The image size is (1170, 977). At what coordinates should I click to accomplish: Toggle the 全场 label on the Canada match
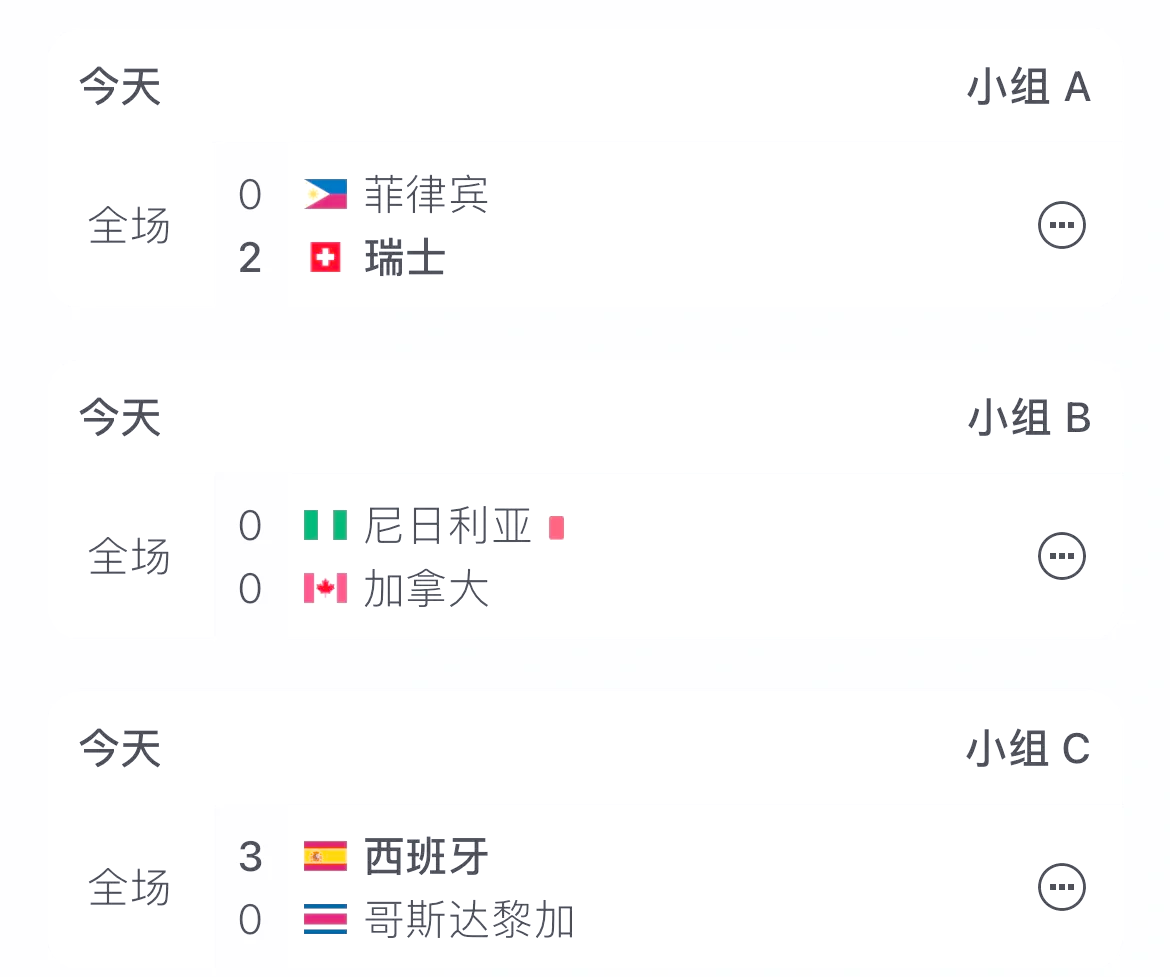(130, 557)
